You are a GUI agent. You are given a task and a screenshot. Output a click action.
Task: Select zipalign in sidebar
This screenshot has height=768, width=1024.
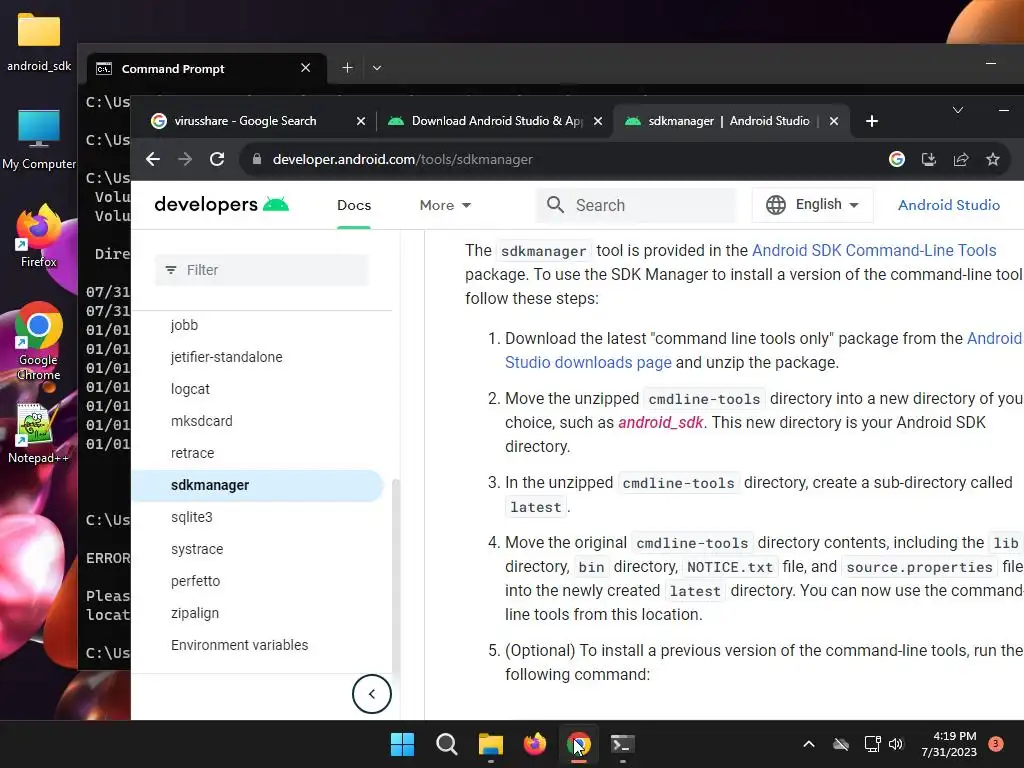pyautogui.click(x=195, y=613)
